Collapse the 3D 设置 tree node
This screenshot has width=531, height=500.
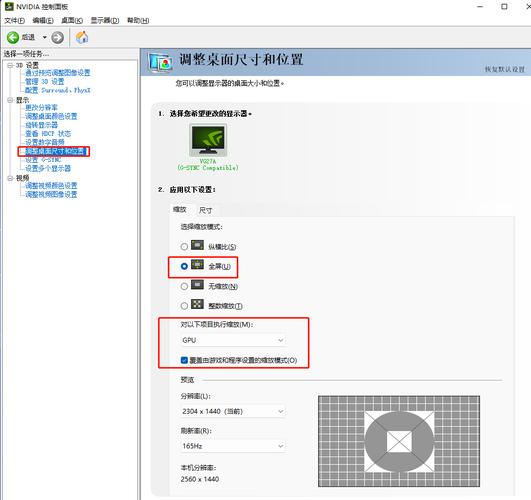10,65
